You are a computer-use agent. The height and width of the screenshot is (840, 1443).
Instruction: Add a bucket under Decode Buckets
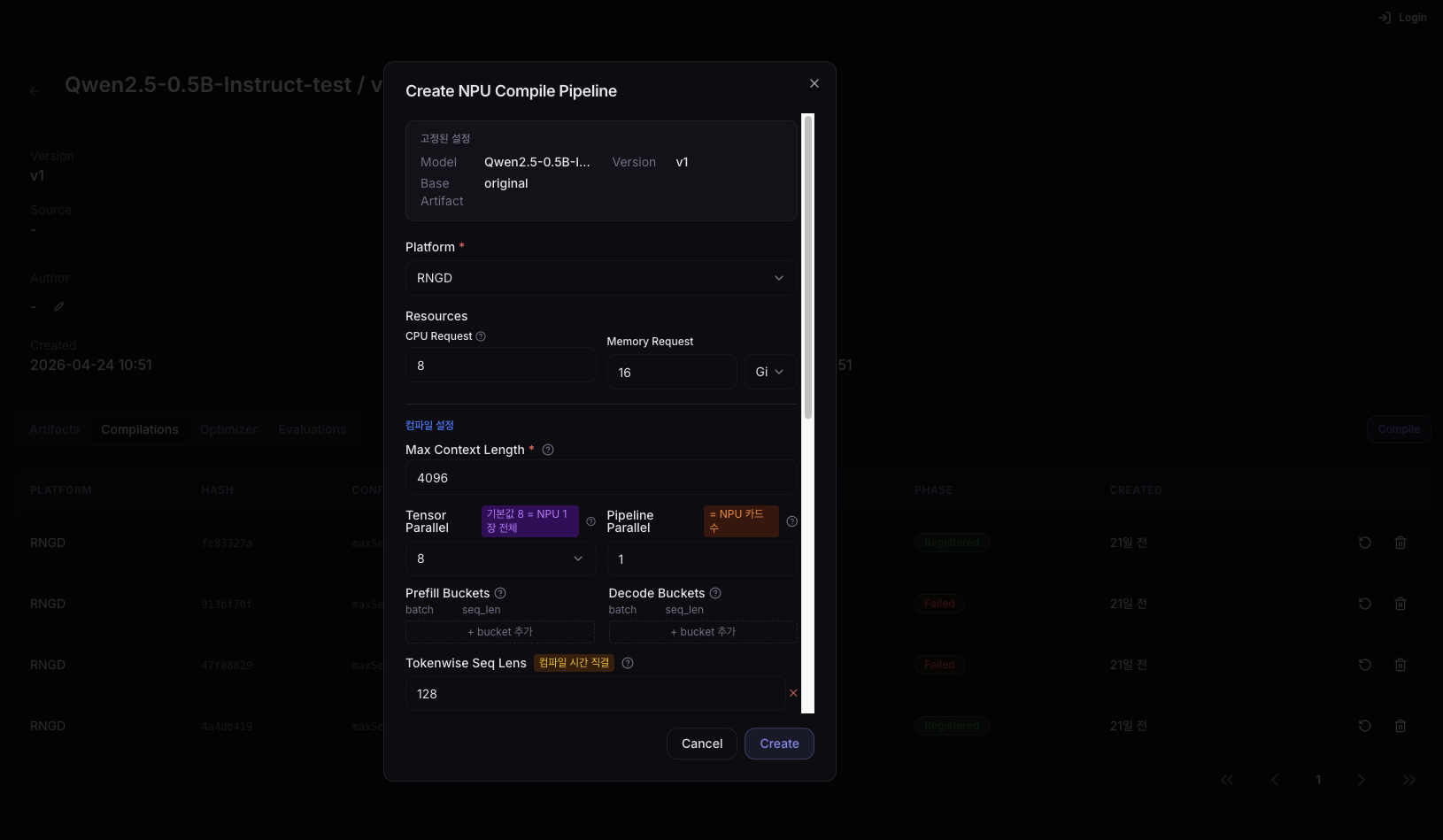click(x=703, y=632)
